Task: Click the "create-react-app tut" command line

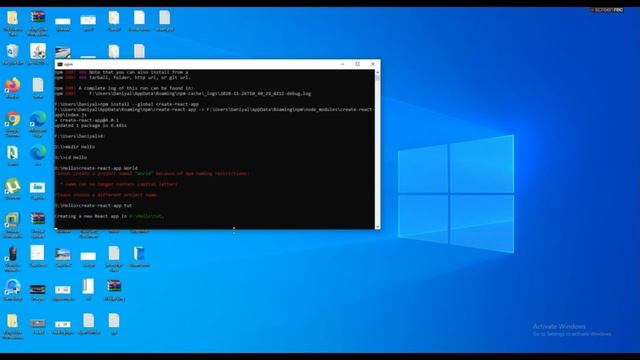Action: (x=93, y=205)
